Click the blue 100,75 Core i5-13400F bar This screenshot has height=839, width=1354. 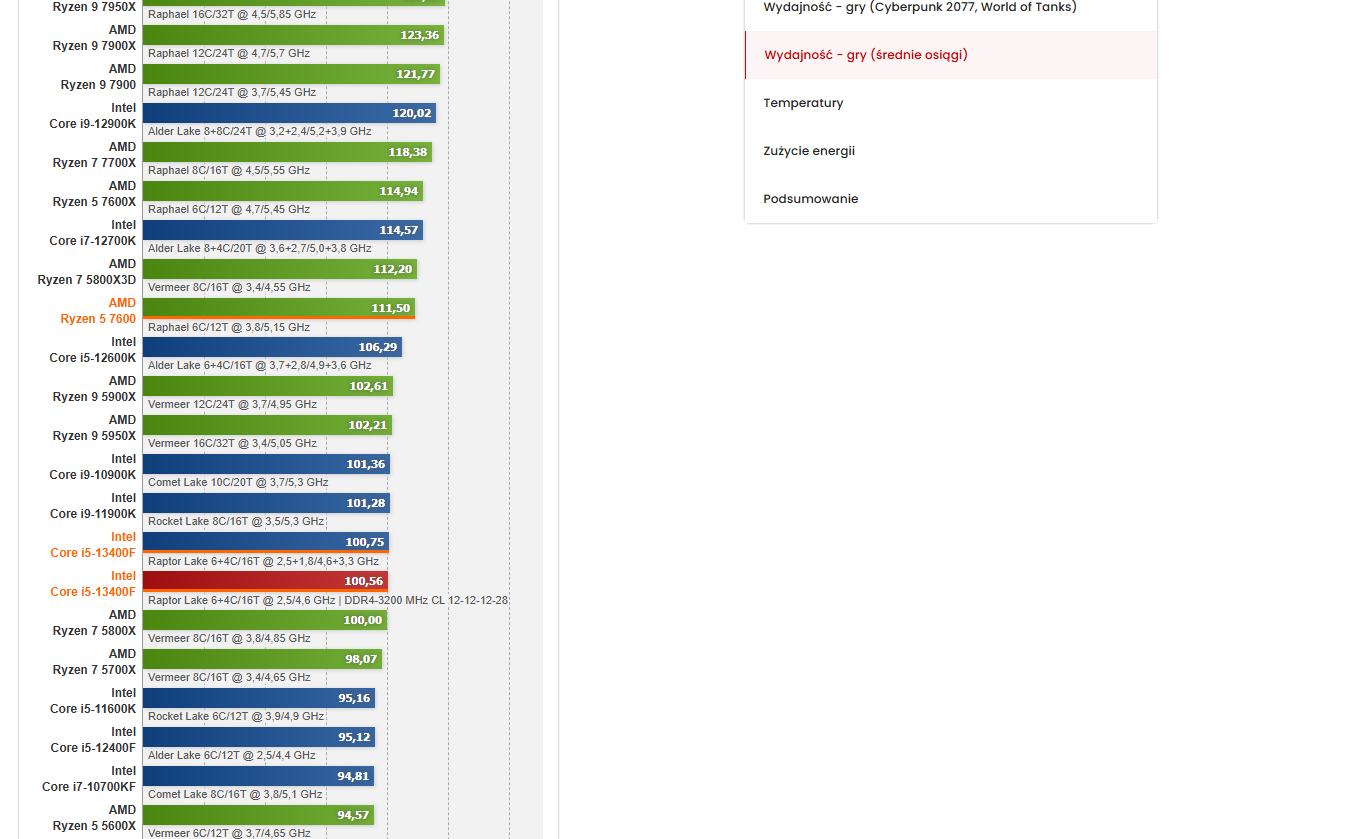[x=266, y=542]
